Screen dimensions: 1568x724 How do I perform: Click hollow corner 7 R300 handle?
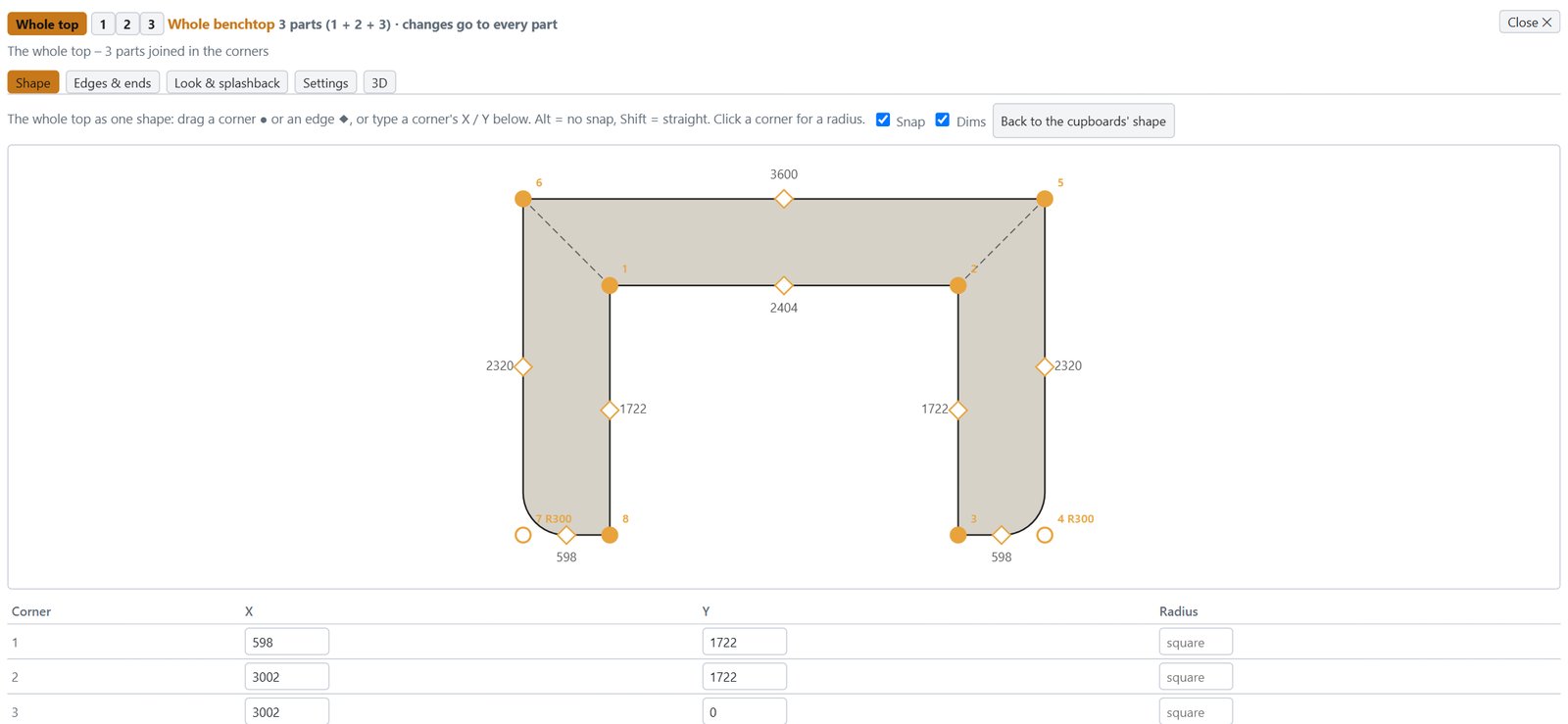[523, 535]
